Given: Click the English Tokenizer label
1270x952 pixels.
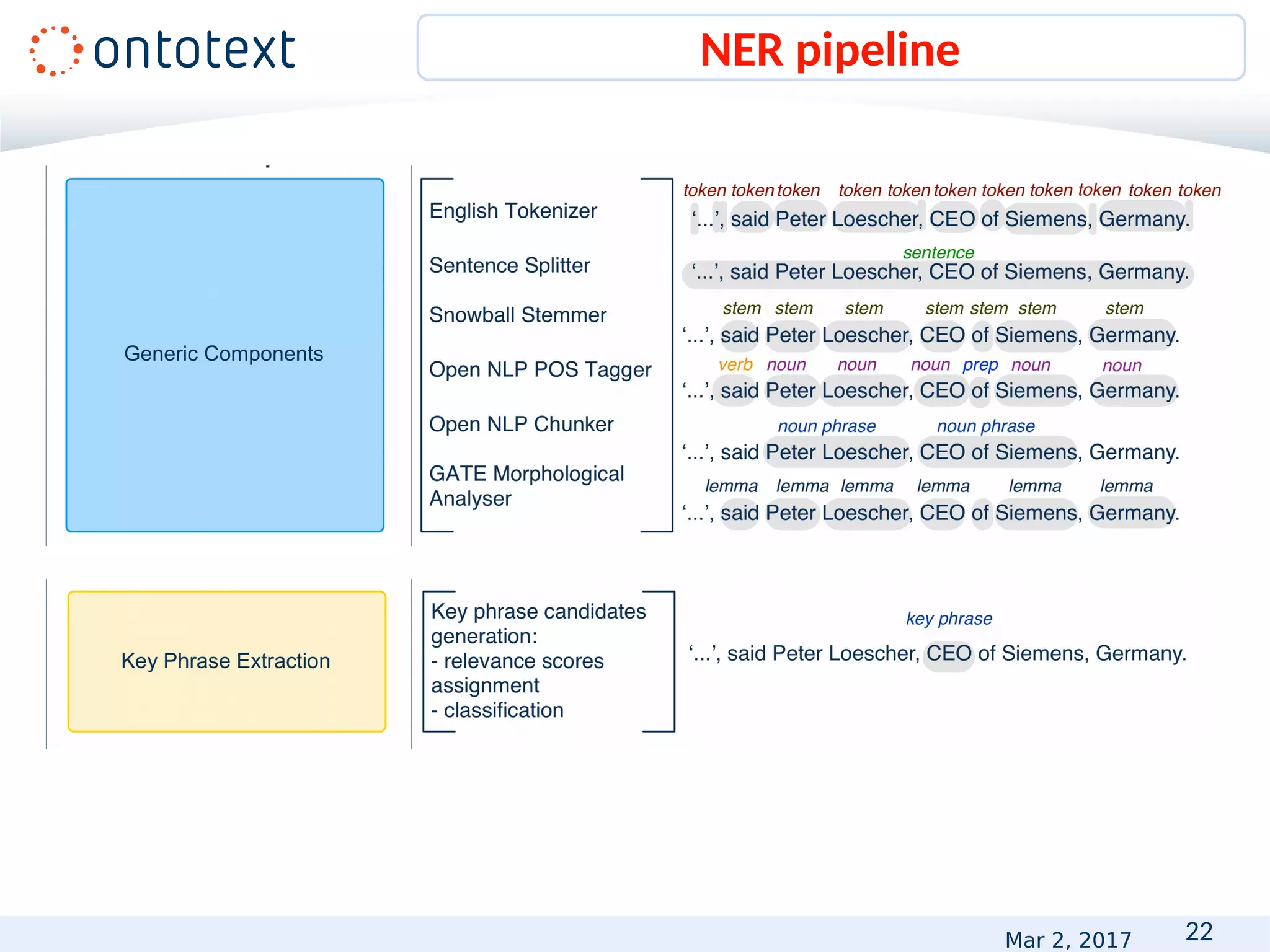Looking at the screenshot, I should click(513, 211).
